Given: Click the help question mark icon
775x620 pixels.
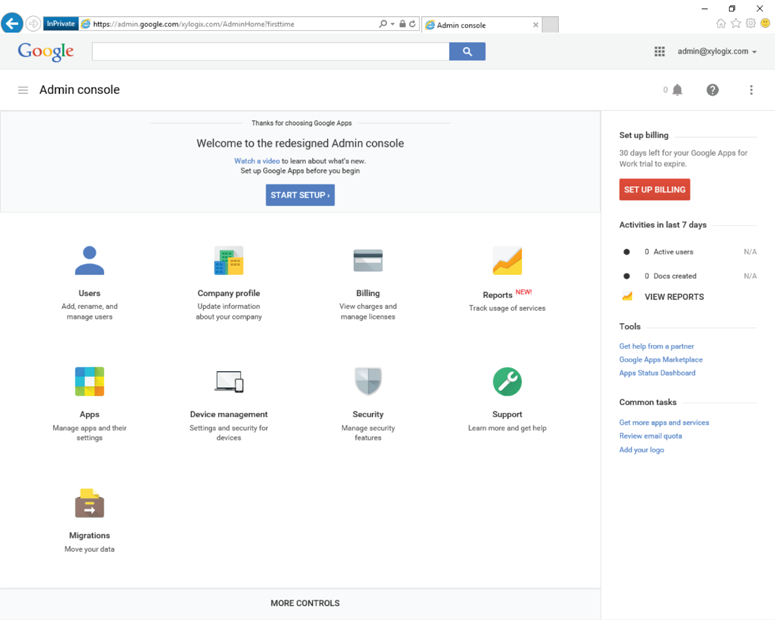Looking at the screenshot, I should point(712,90).
